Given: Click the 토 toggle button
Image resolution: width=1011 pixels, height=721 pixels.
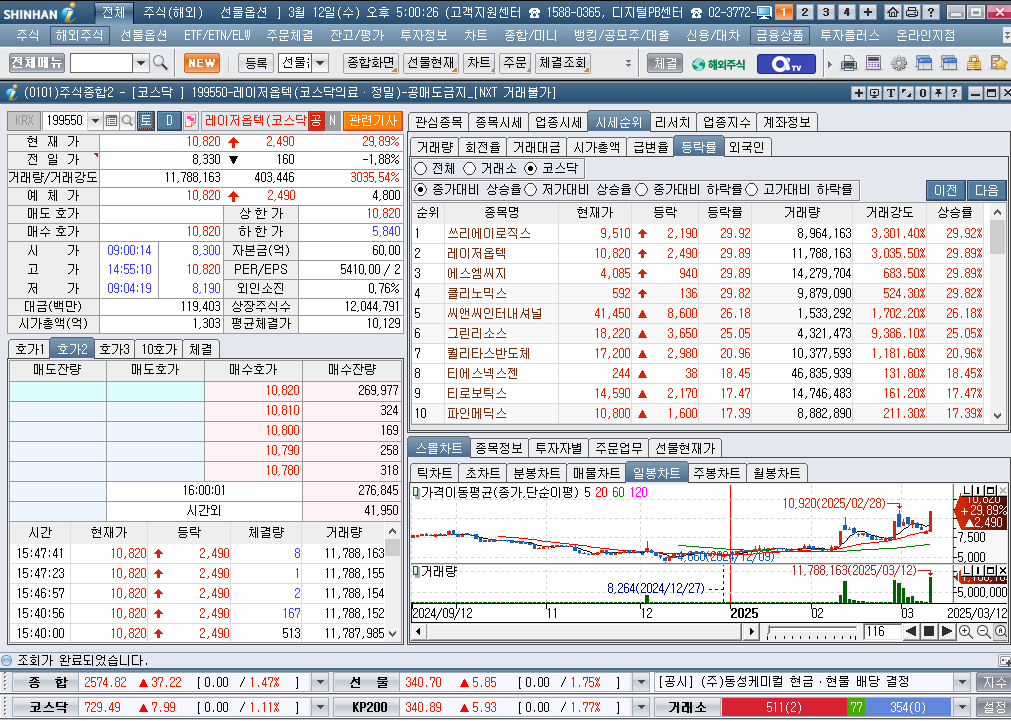Looking at the screenshot, I should click(146, 121).
